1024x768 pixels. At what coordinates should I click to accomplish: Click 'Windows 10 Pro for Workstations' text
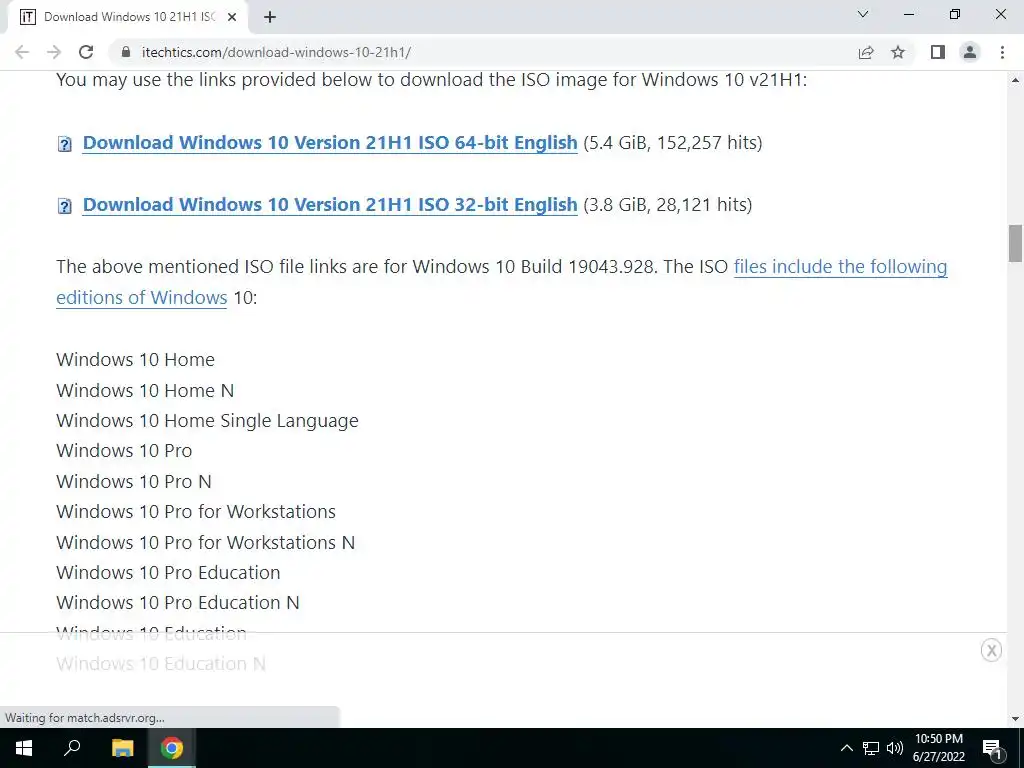(196, 511)
